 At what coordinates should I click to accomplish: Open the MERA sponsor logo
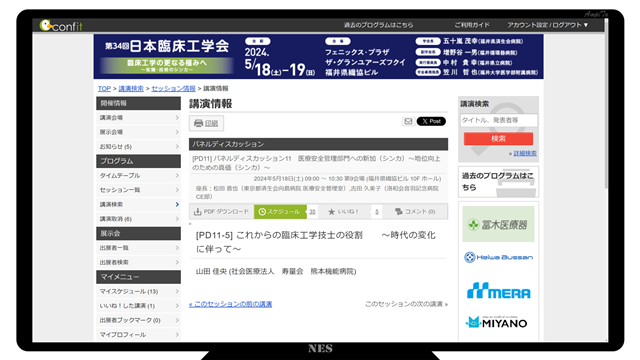coord(498,291)
